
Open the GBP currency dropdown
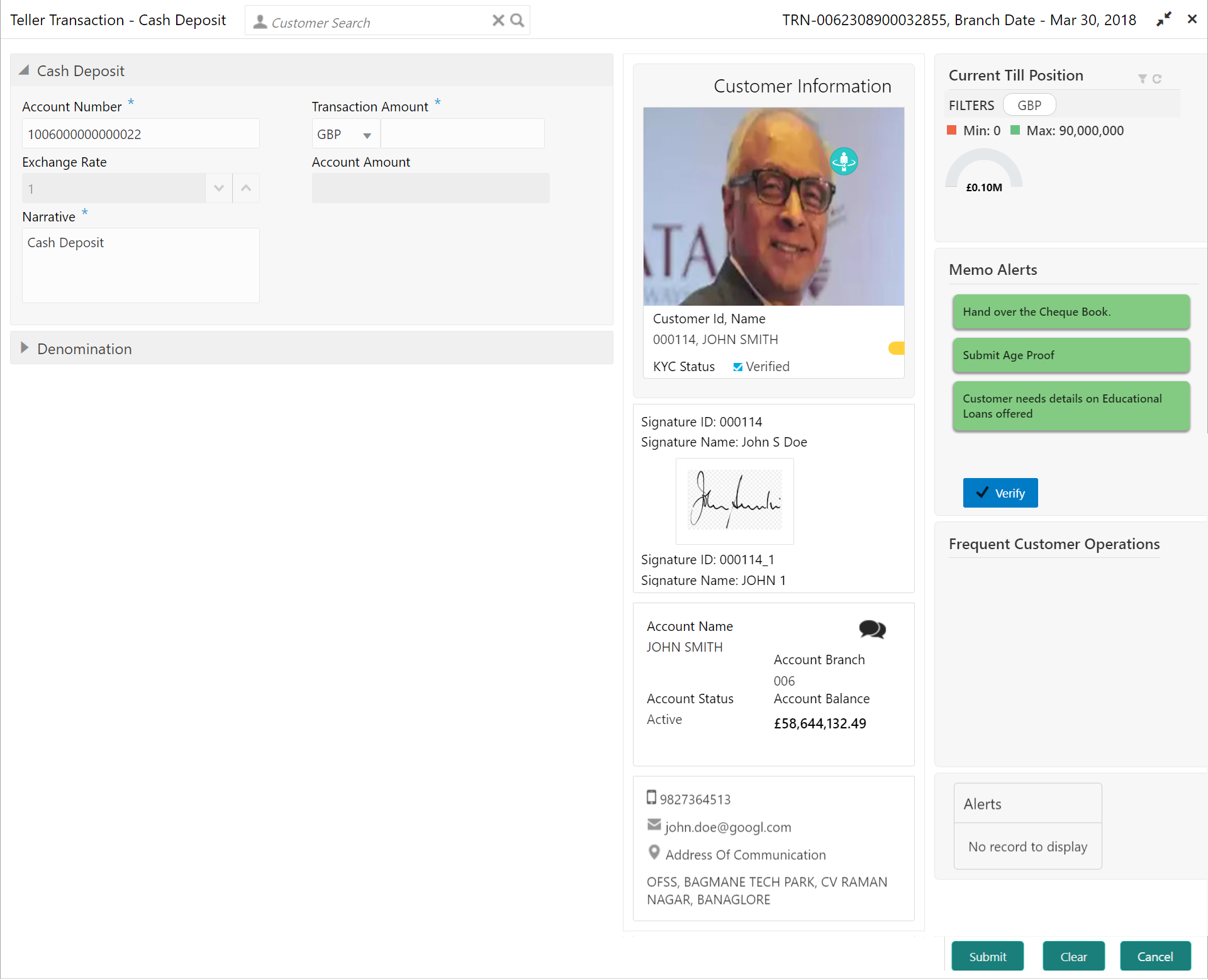345,135
